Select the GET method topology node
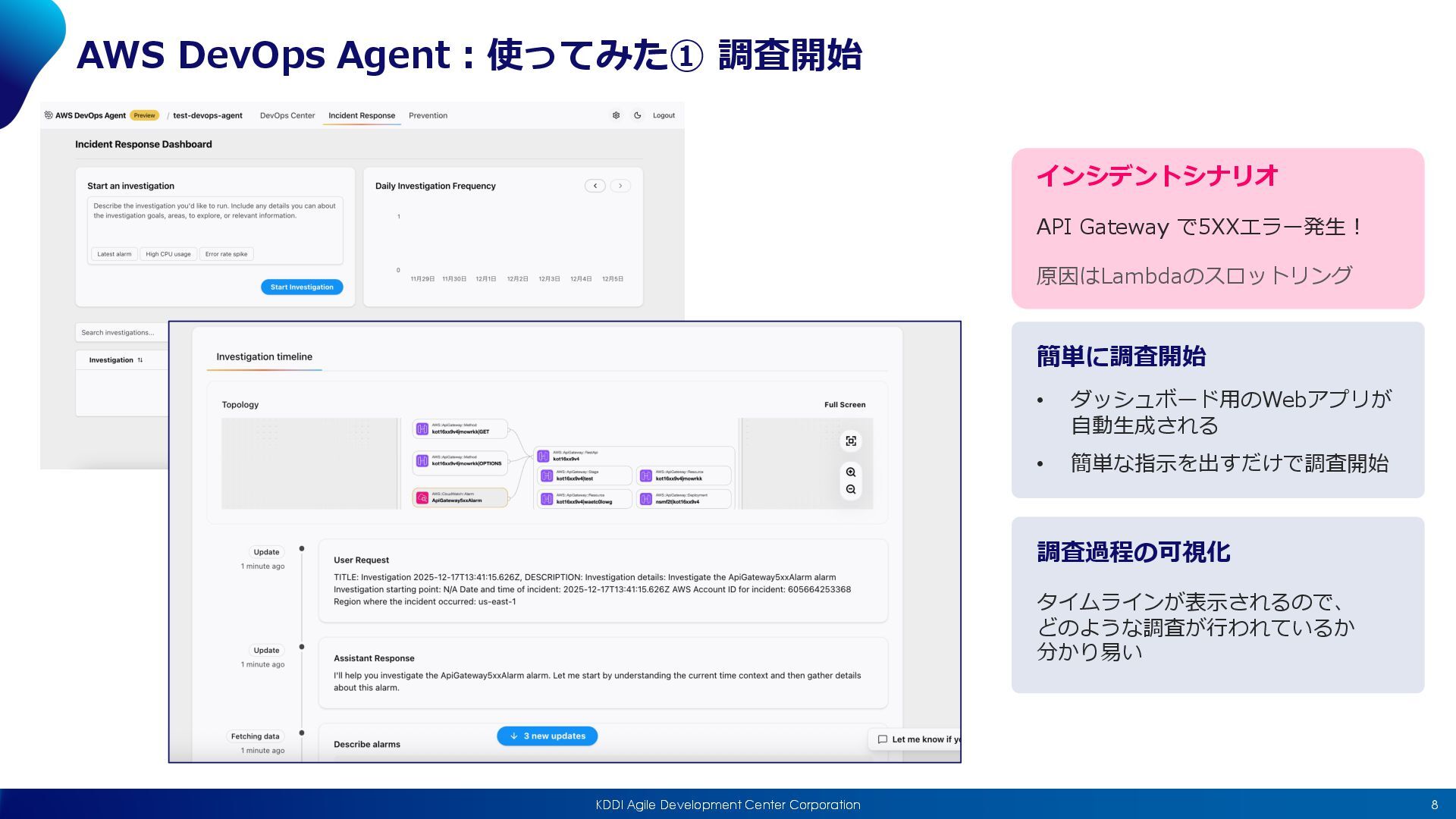The width and height of the screenshot is (1456, 819). (460, 429)
